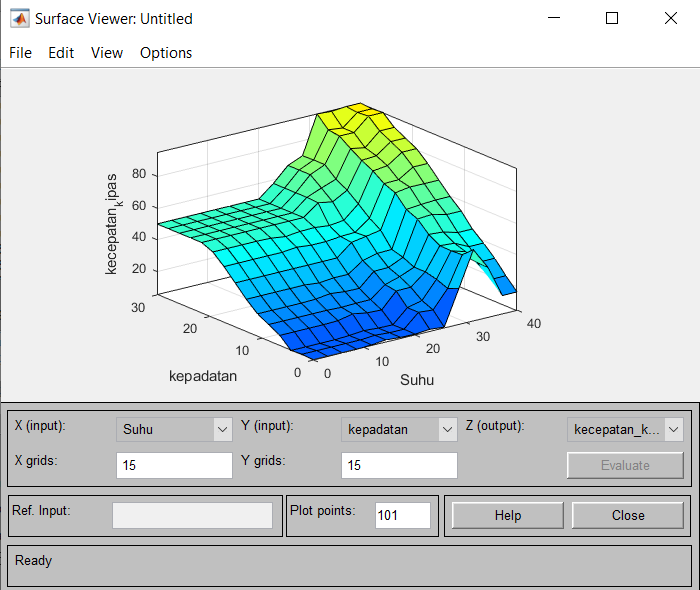This screenshot has width=700, height=590.
Task: Click the X (input): label
Action: pos(40,425)
